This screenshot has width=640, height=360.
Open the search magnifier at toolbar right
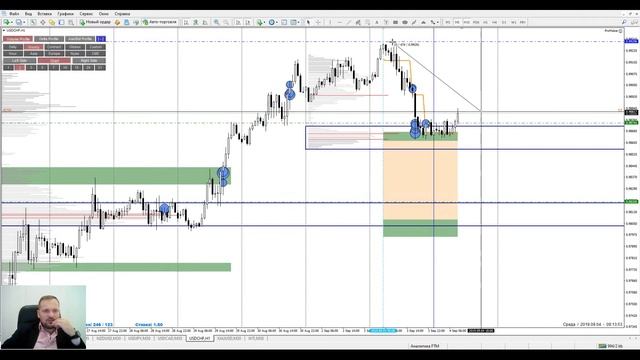point(624,22)
